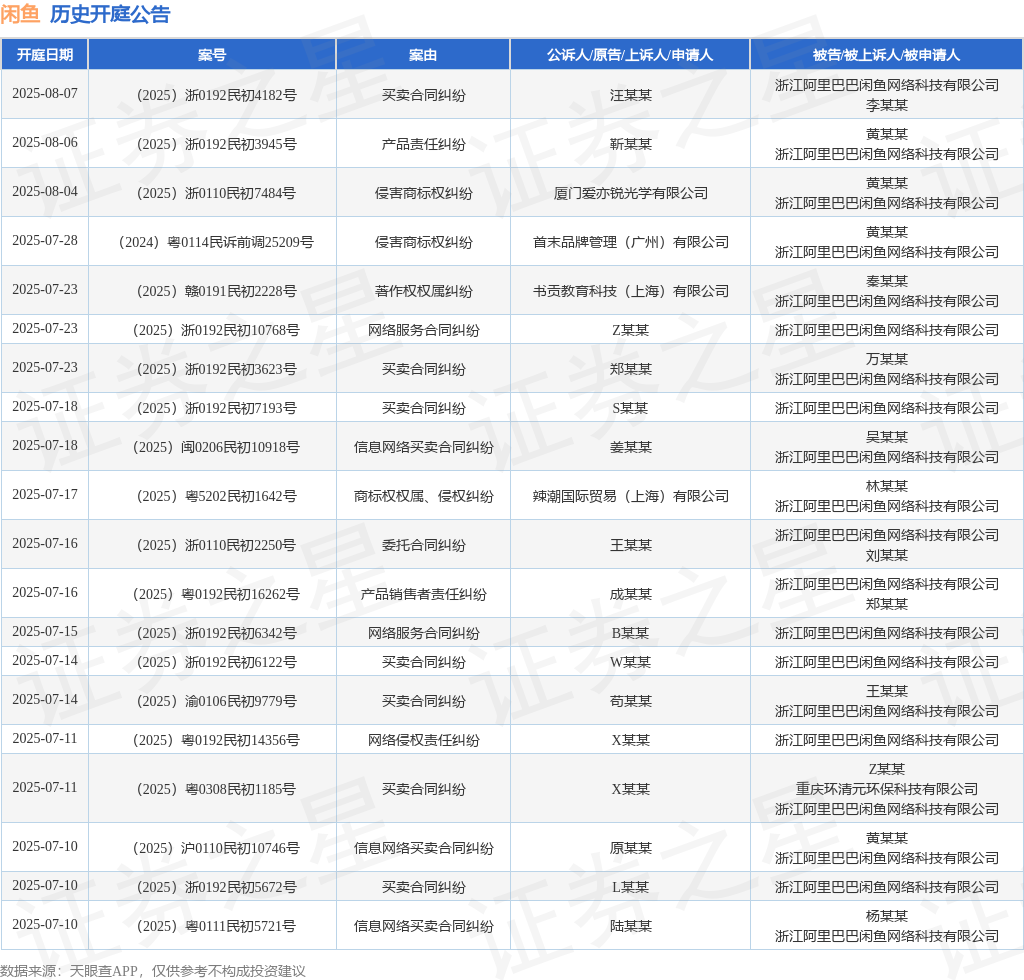Select the 案号 column header

pos(212,55)
